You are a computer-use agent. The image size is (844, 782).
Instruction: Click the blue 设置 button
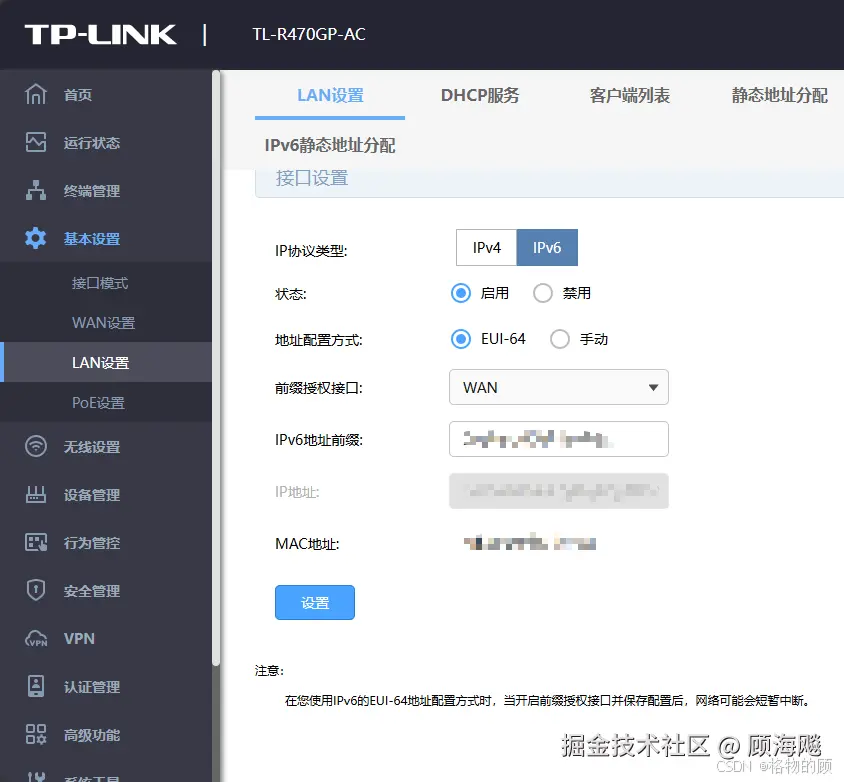coord(315,602)
